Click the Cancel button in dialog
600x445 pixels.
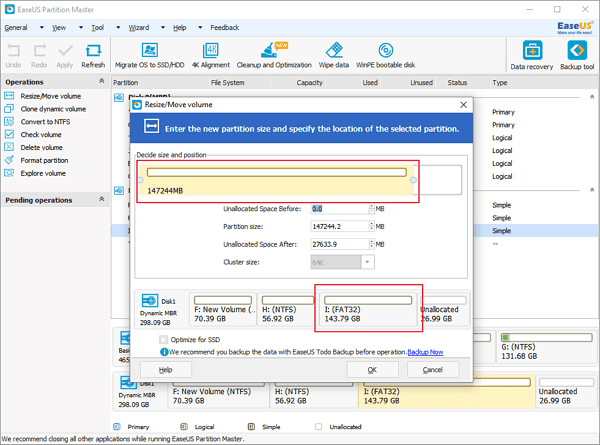click(433, 370)
